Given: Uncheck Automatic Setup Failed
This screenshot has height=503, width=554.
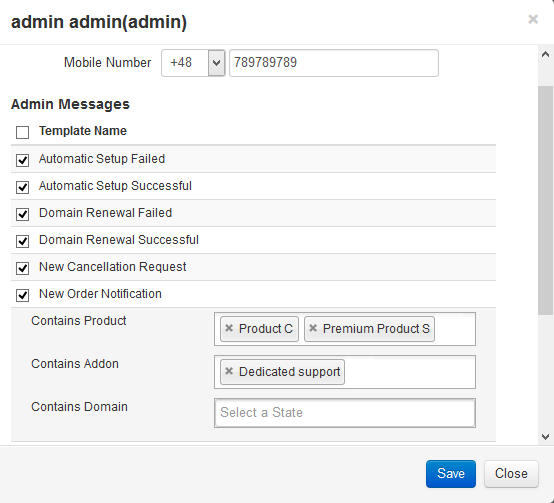Looking at the screenshot, I should [23, 160].
